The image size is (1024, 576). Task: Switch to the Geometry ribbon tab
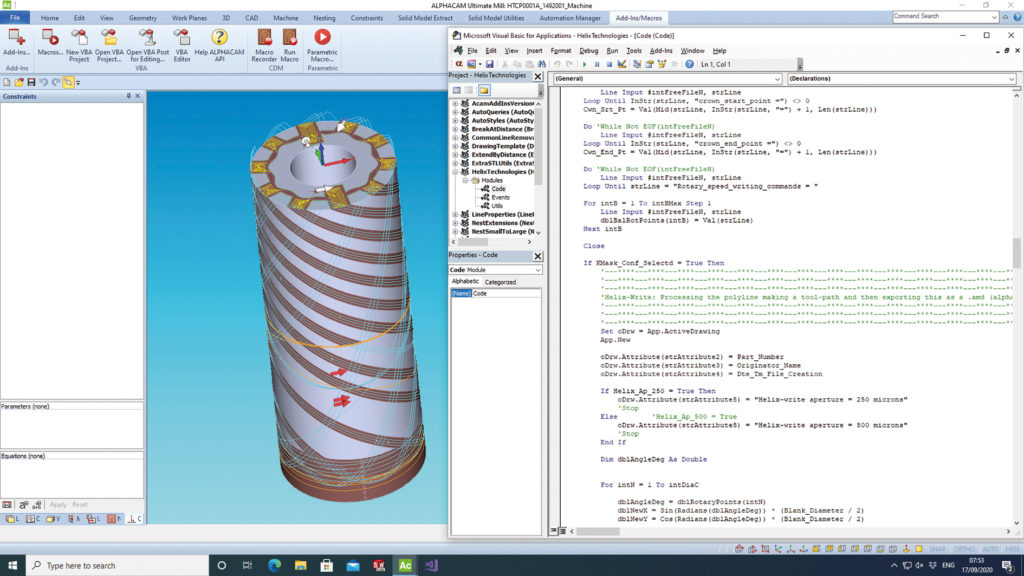142,18
